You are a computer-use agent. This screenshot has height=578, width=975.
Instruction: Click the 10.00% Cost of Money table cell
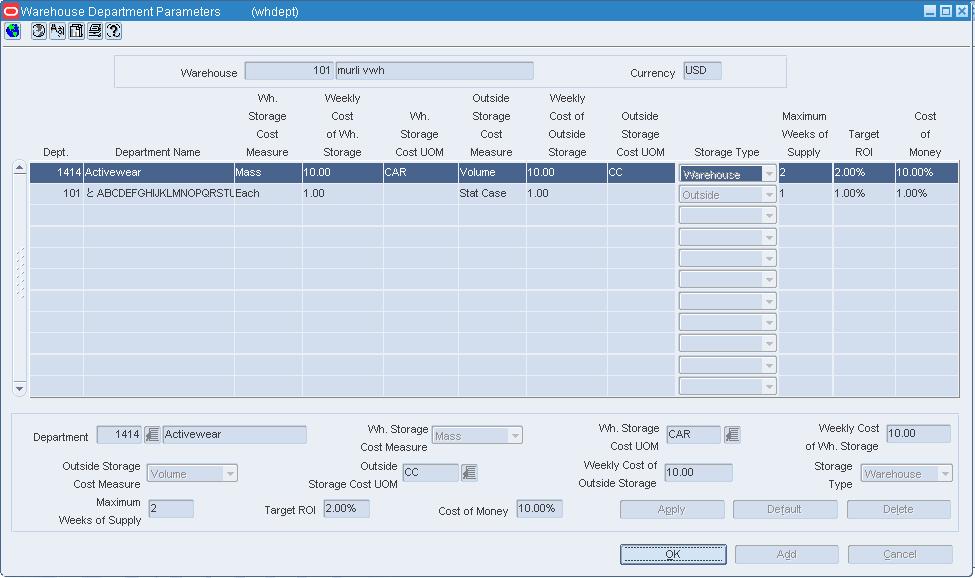pos(926,173)
